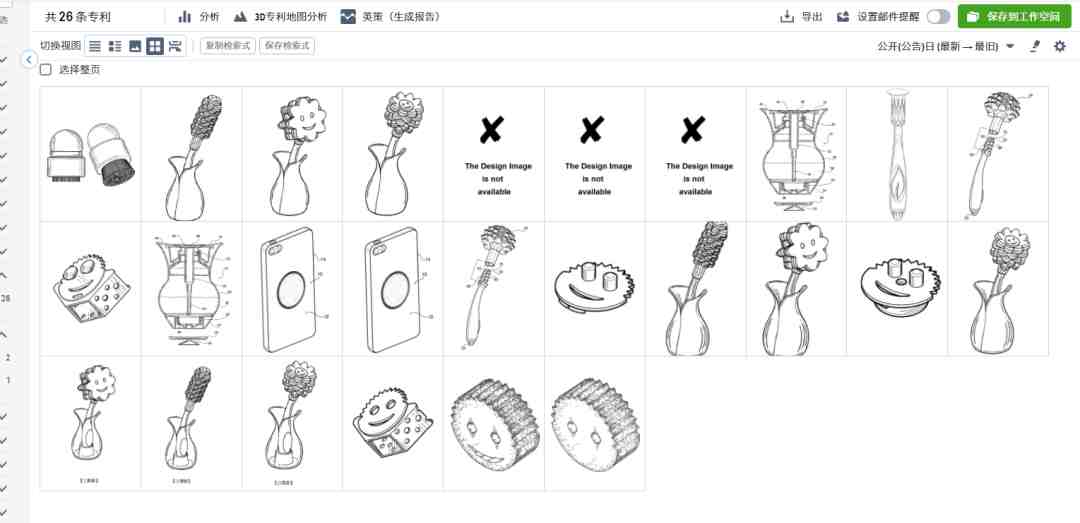1080x523 pixels.
Task: Switch to the single image view icon
Action: click(x=135, y=46)
